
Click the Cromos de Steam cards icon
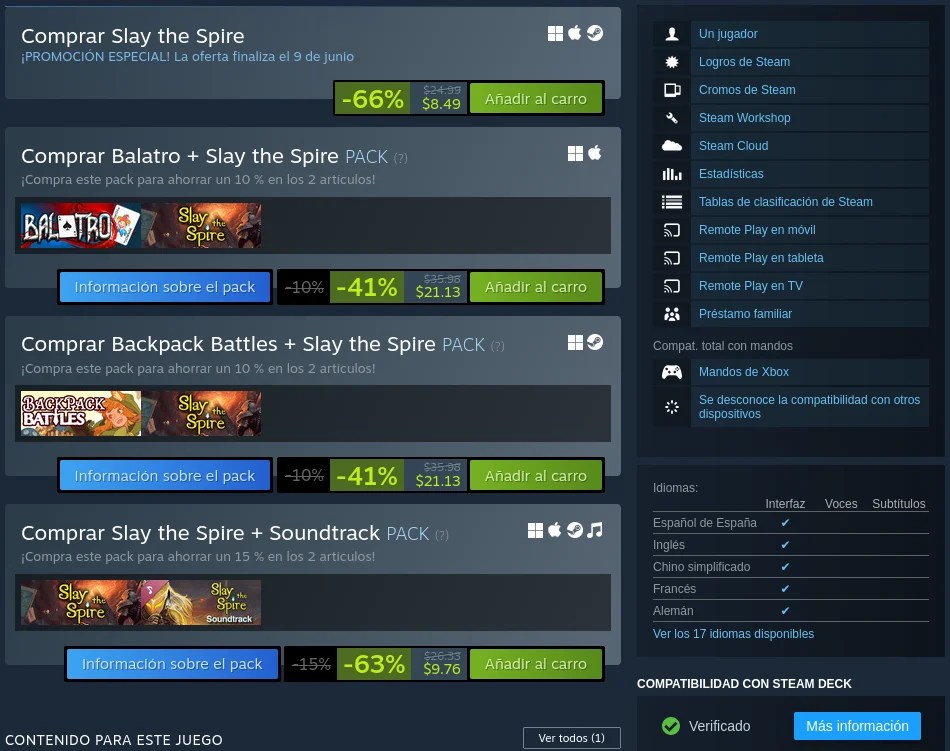click(672, 90)
